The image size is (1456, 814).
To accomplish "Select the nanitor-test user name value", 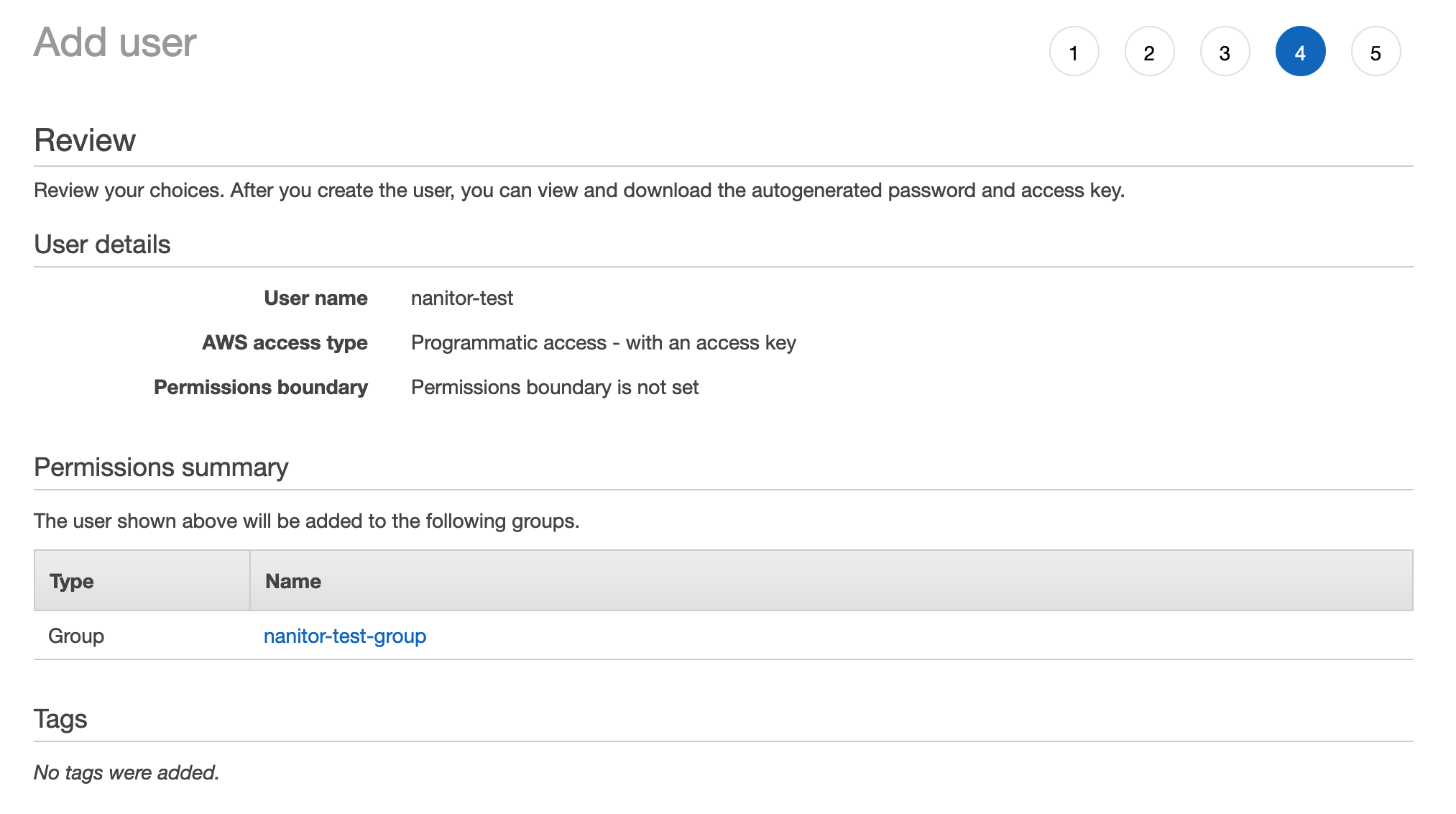I will (x=462, y=298).
